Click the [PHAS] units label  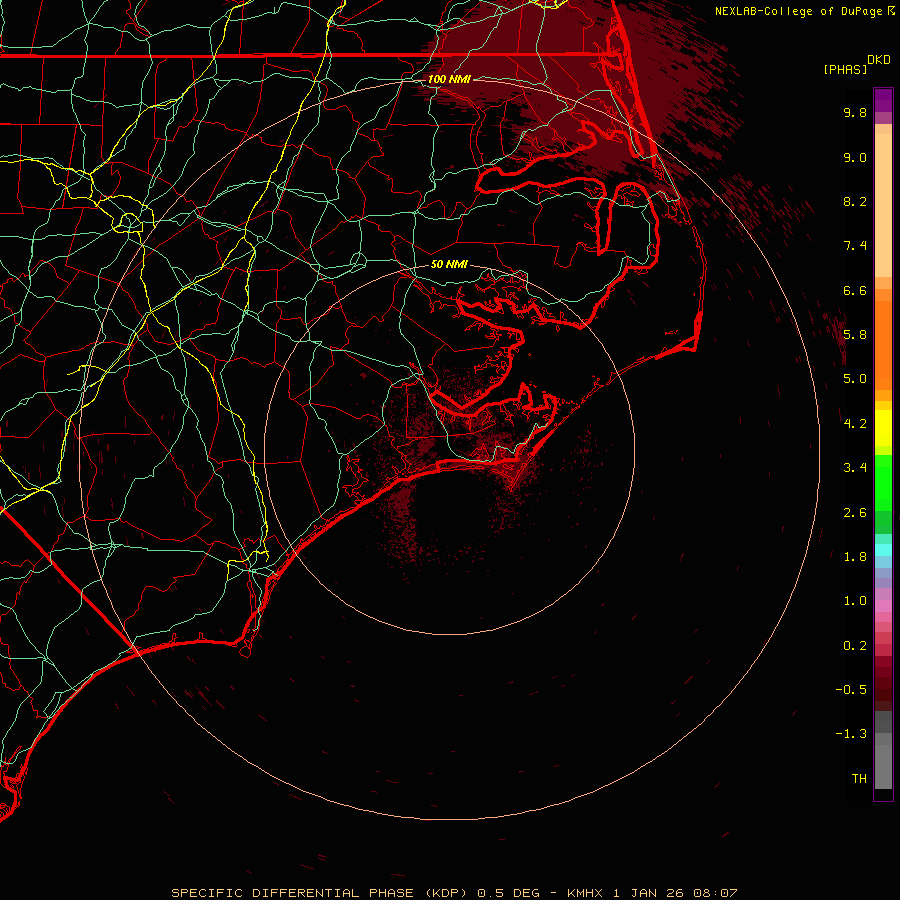[x=845, y=69]
